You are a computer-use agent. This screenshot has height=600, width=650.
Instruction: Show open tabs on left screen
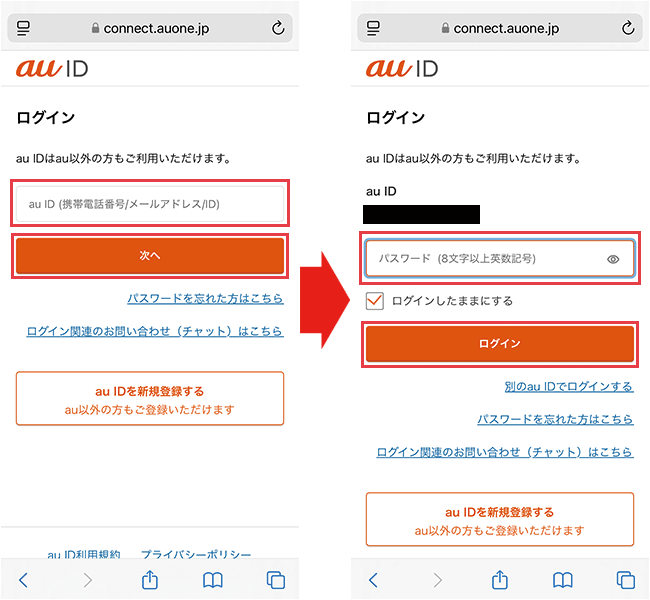tap(276, 580)
